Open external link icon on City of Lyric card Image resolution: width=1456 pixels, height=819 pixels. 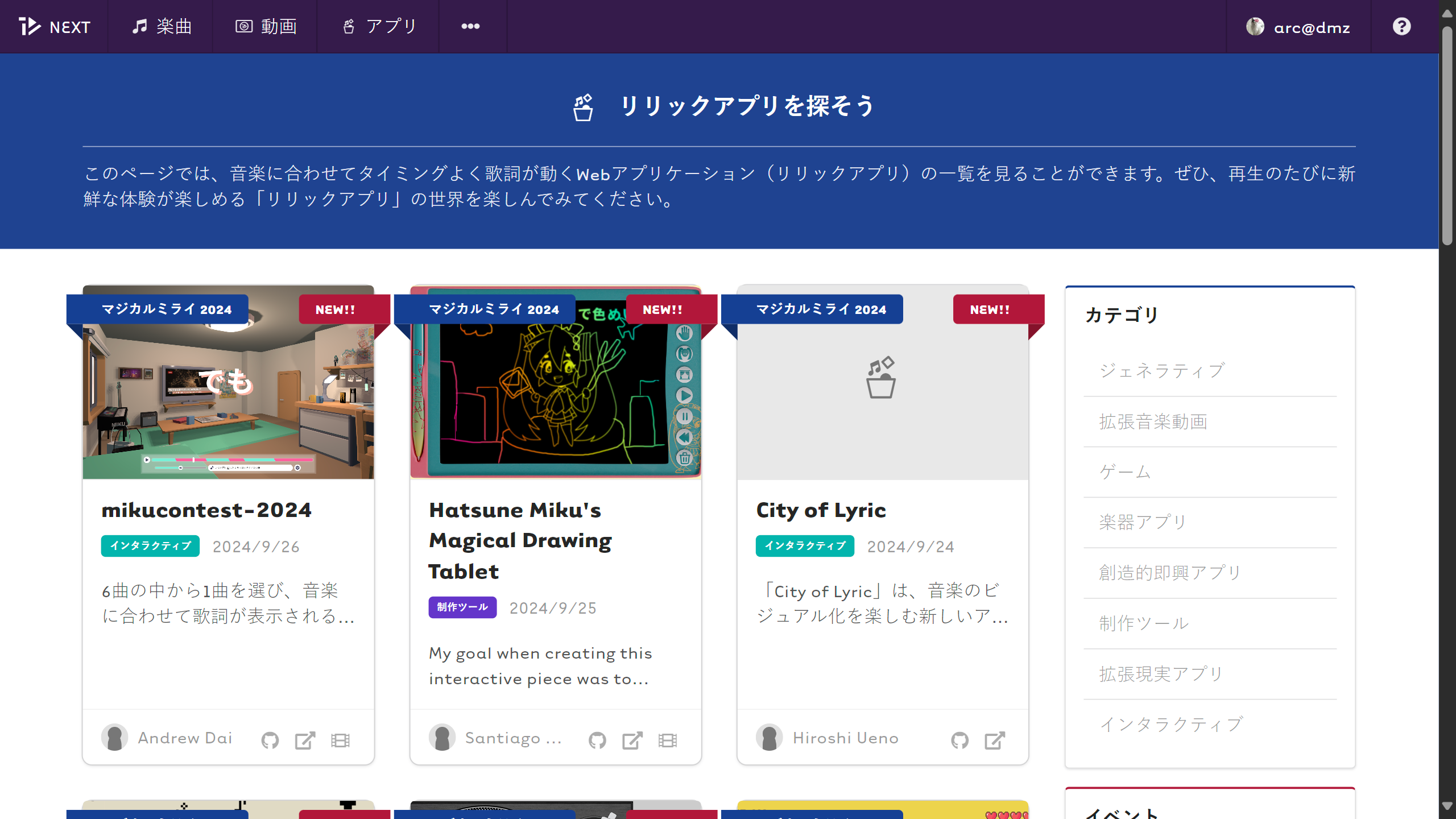click(995, 740)
